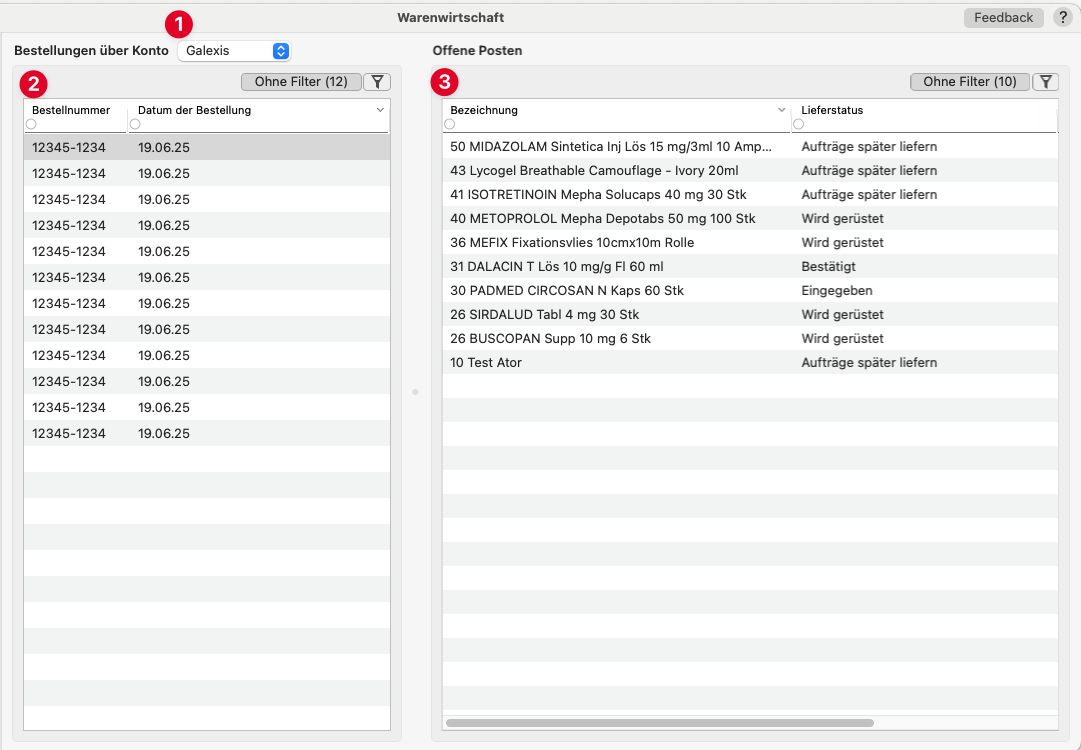Click splitter handle dot between the two panels
Viewport: 1081px width, 750px height.
[415, 392]
